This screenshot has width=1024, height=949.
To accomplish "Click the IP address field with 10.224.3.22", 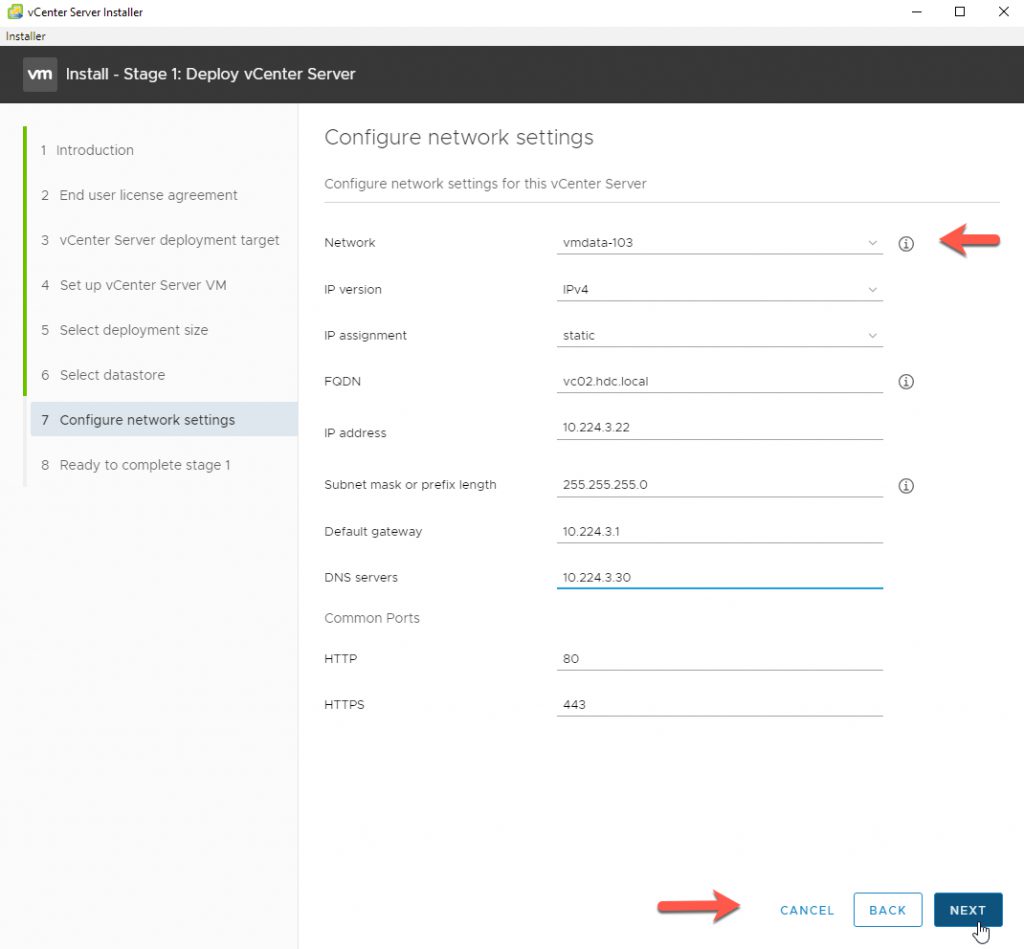I will point(720,428).
